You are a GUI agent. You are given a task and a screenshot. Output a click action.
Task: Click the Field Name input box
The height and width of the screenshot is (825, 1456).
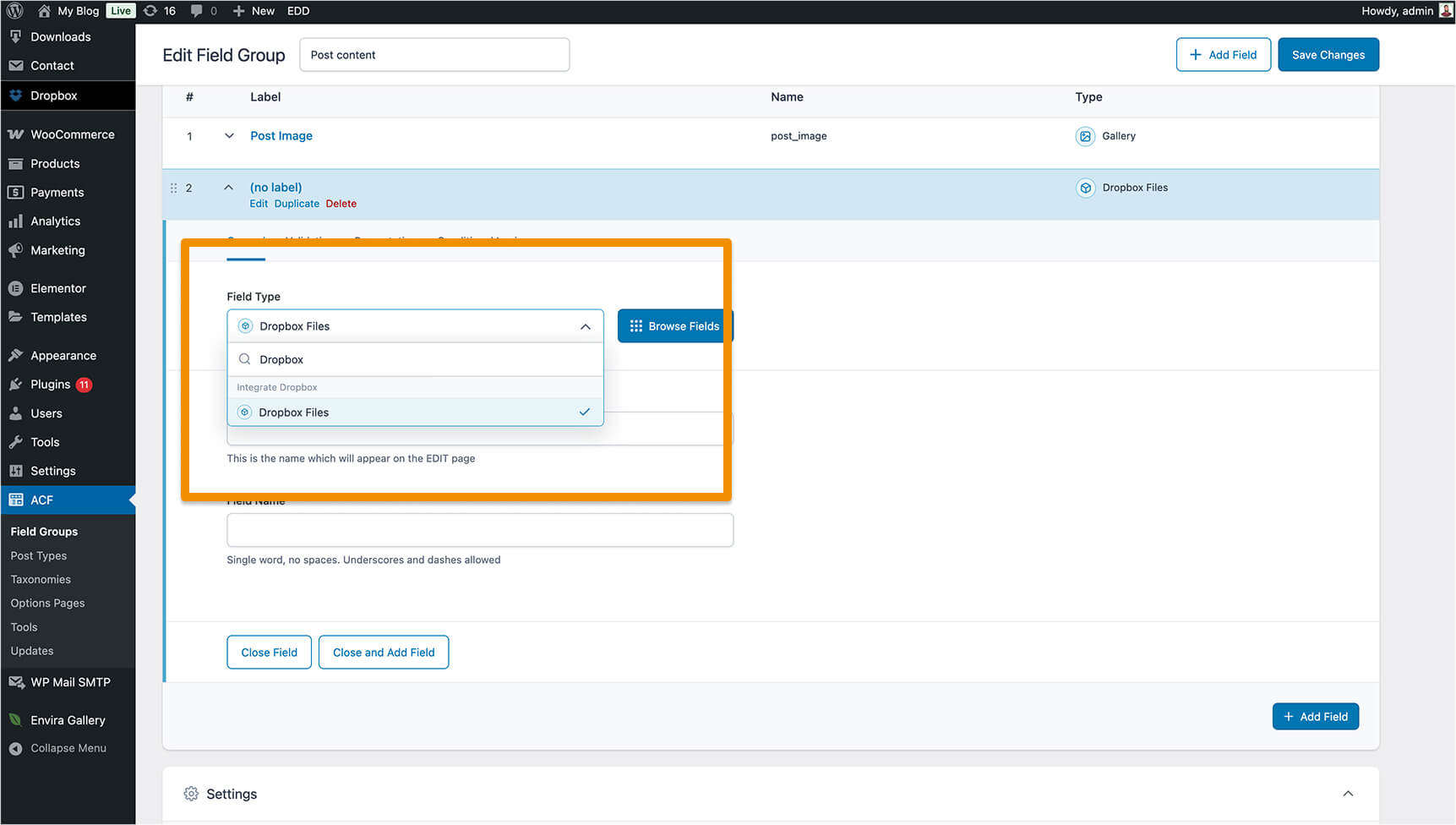[x=480, y=530]
